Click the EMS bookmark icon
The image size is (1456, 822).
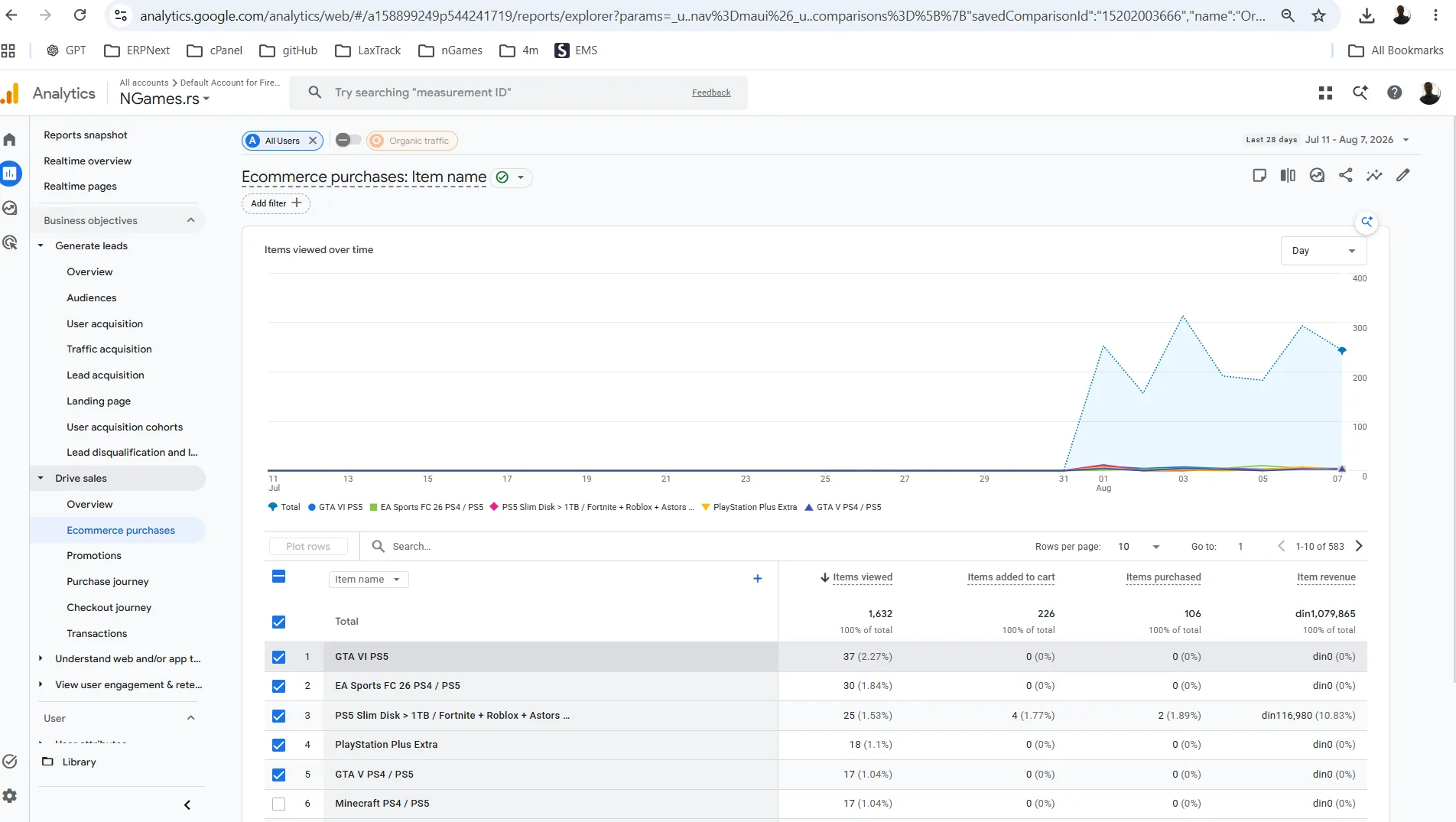562,50
